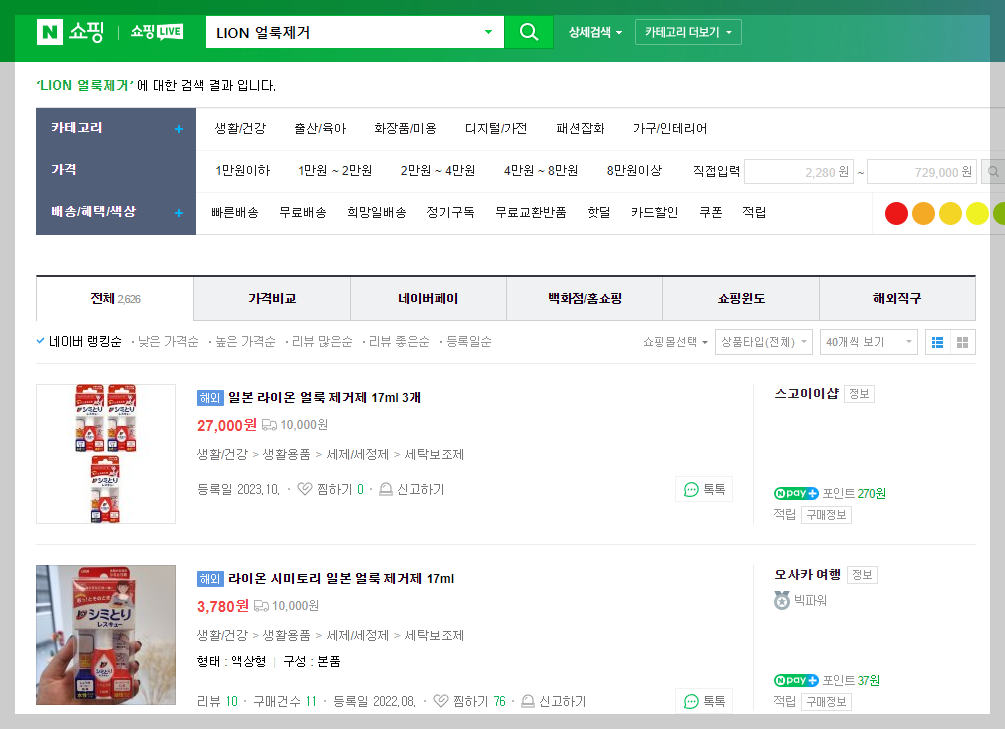Report the first product with 신고하기
The width and height of the screenshot is (1005, 729).
411,489
